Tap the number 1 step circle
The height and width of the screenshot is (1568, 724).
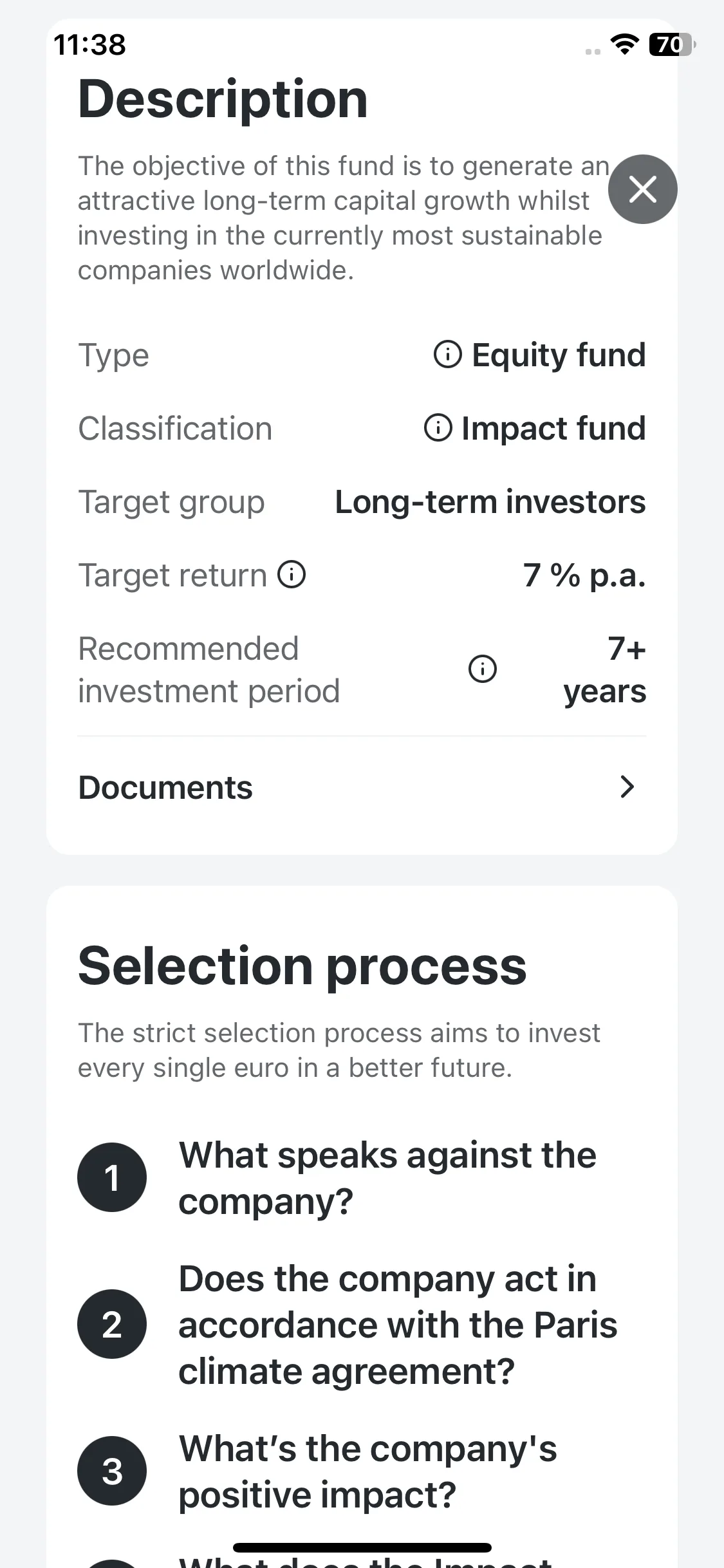tap(112, 1177)
